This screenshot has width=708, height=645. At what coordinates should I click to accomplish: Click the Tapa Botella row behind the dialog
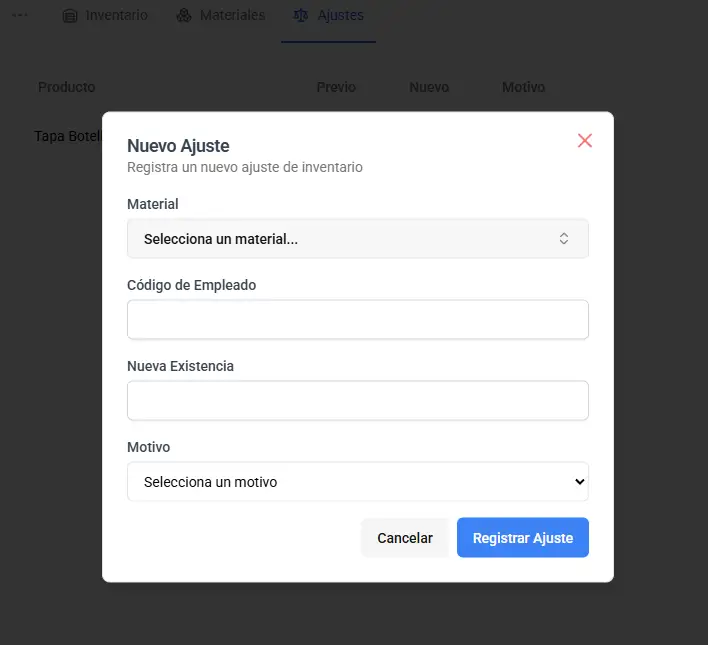(68, 136)
